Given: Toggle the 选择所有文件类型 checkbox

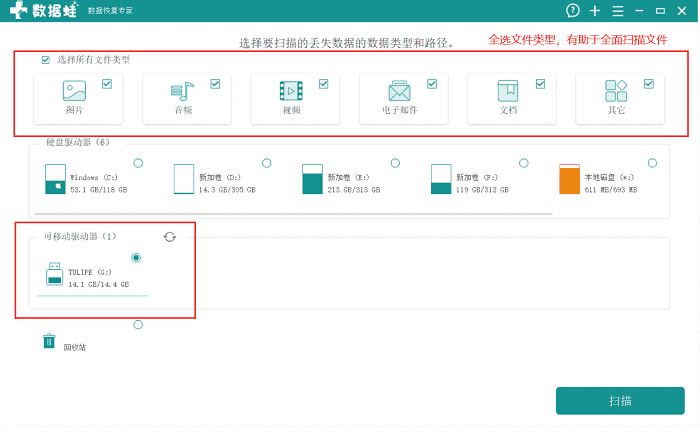Looking at the screenshot, I should point(46,60).
